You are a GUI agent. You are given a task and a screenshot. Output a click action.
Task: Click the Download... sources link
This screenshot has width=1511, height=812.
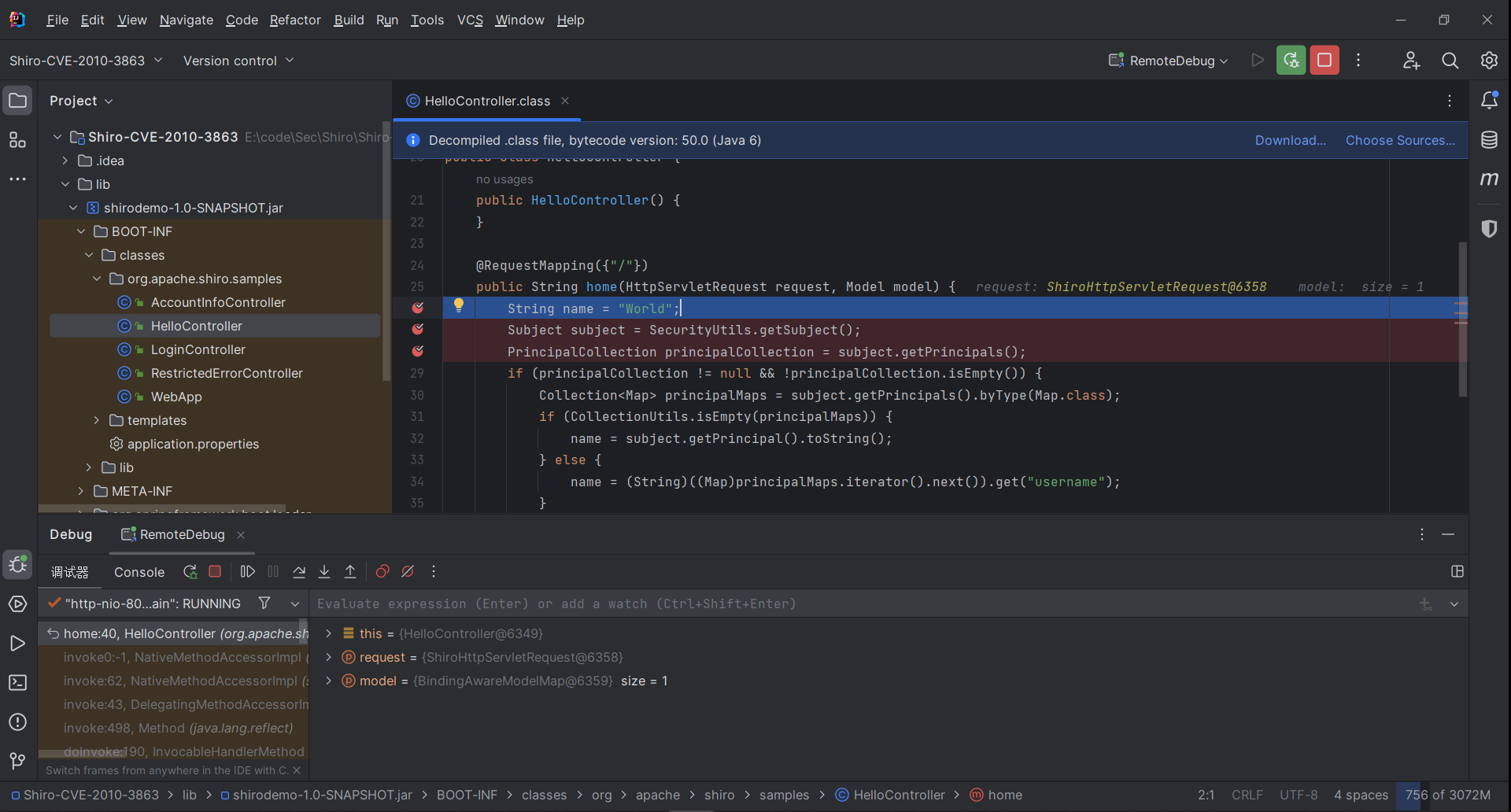point(1290,140)
